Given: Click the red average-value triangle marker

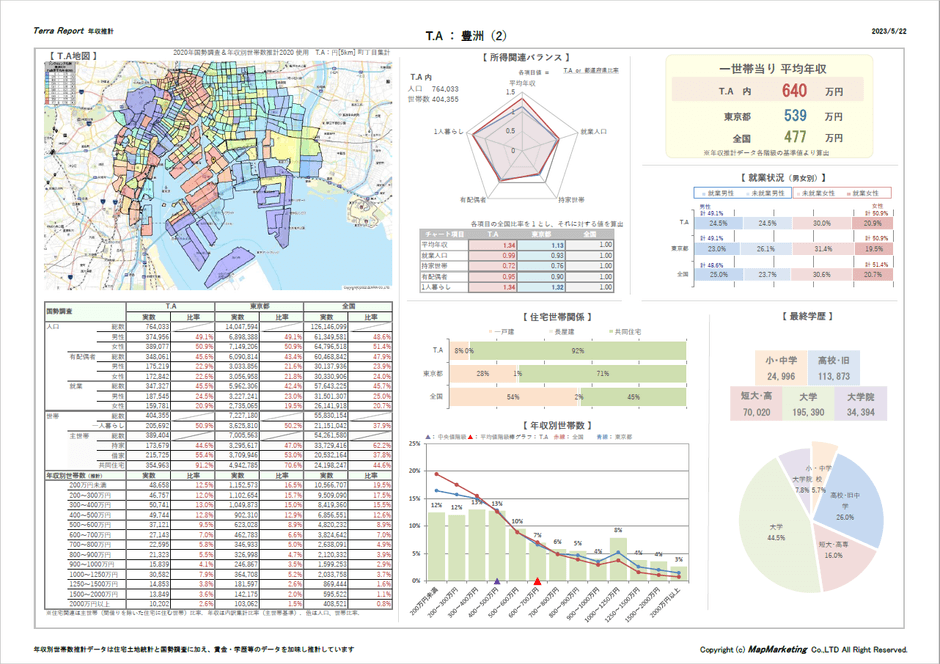Looking at the screenshot, I should [x=538, y=581].
